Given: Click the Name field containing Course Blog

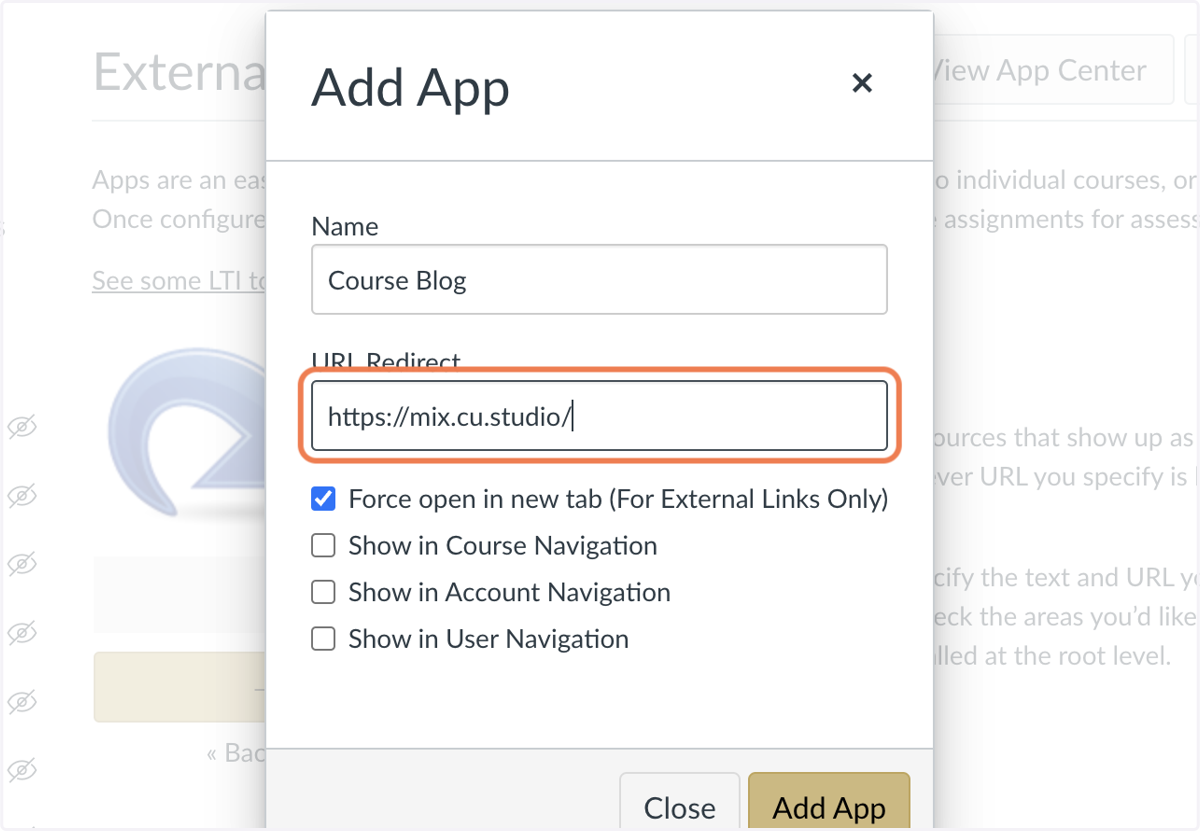Looking at the screenshot, I should point(599,280).
